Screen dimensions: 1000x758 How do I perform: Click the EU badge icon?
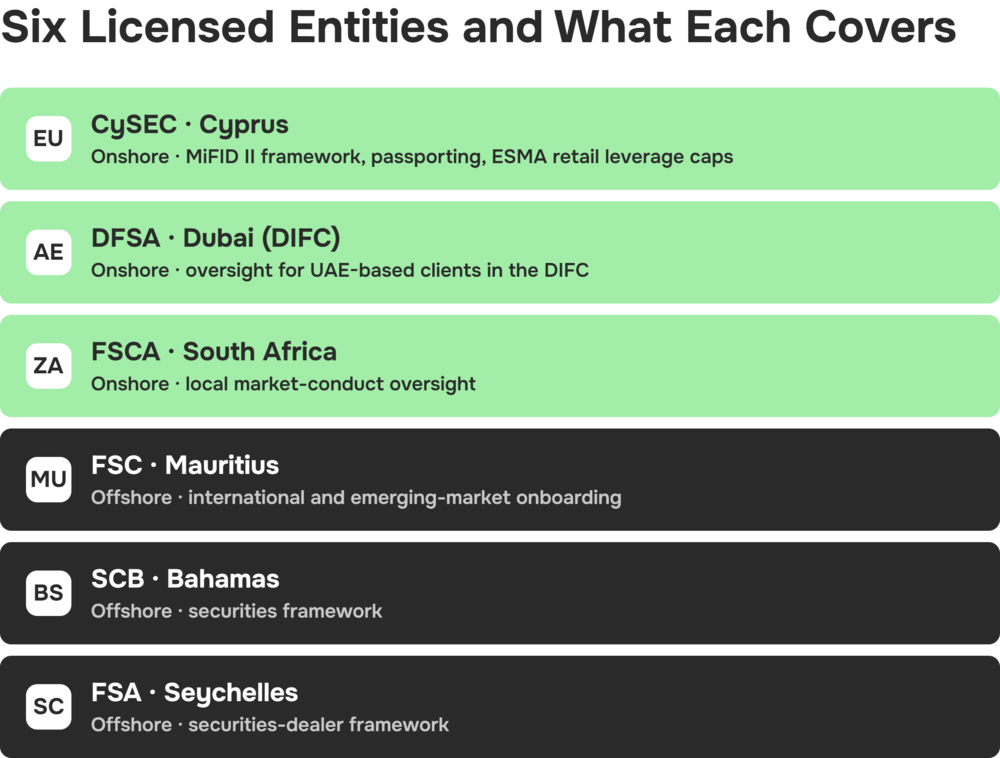(x=48, y=138)
